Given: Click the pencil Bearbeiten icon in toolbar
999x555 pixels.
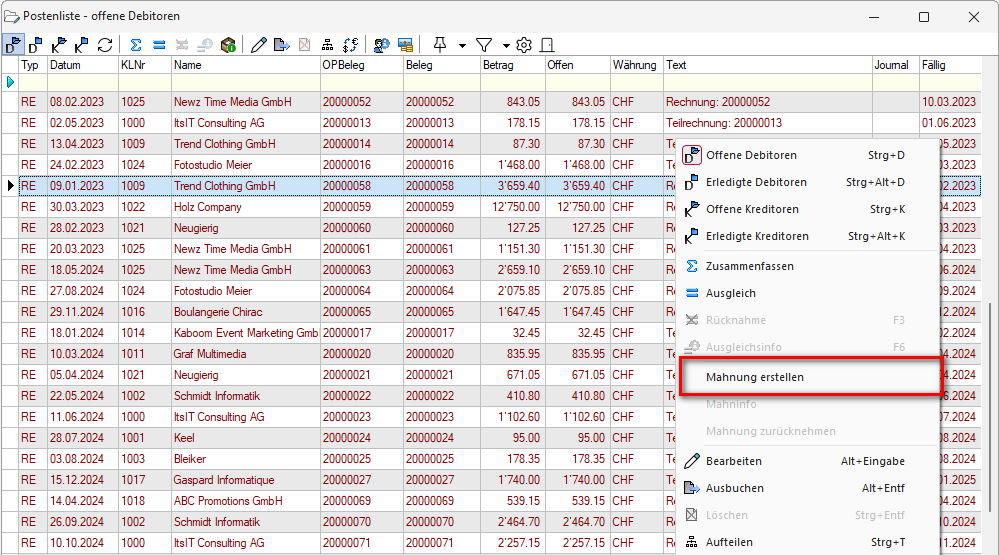Looking at the screenshot, I should pos(259,45).
